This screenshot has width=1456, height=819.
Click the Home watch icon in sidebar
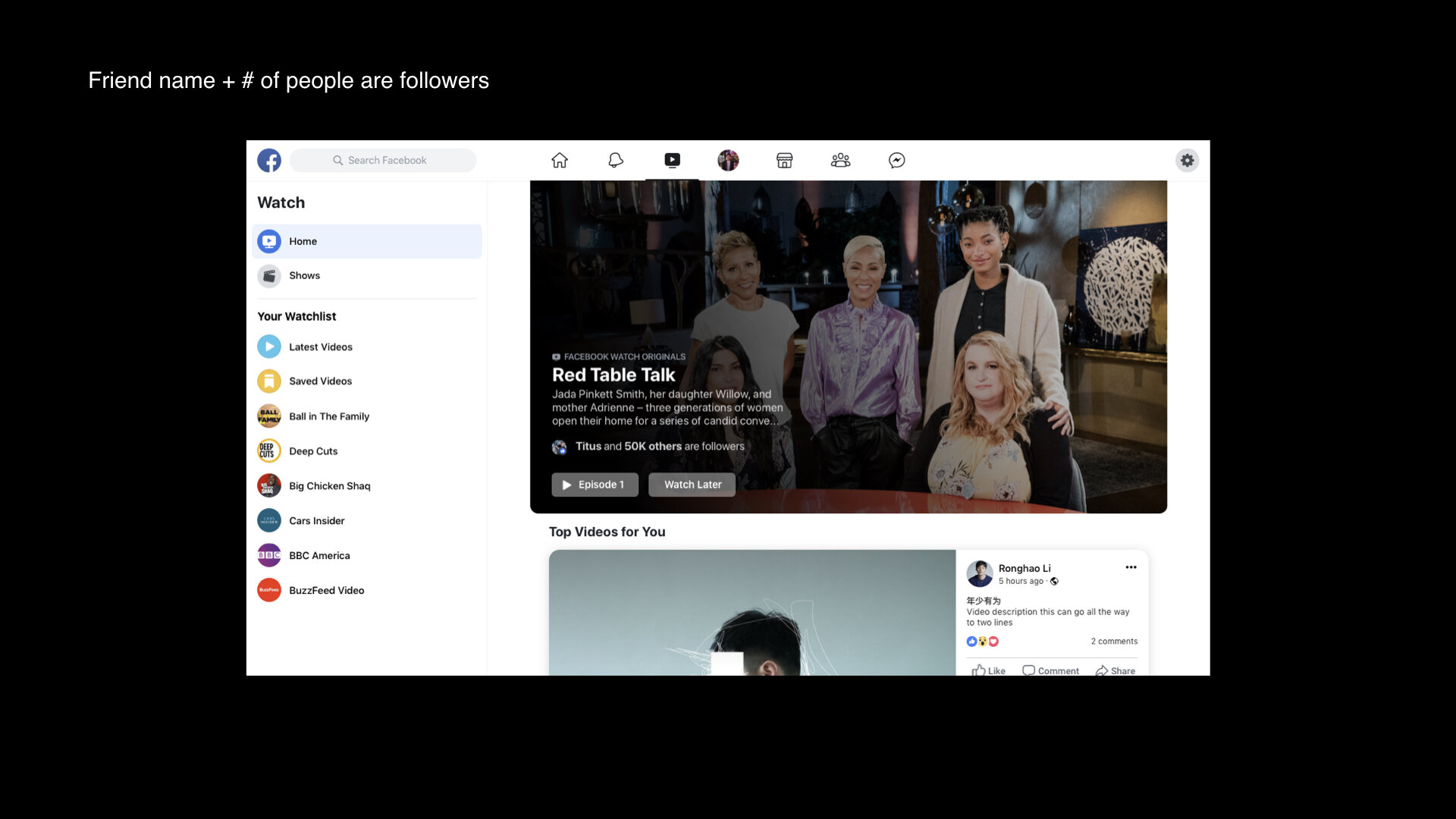point(269,241)
